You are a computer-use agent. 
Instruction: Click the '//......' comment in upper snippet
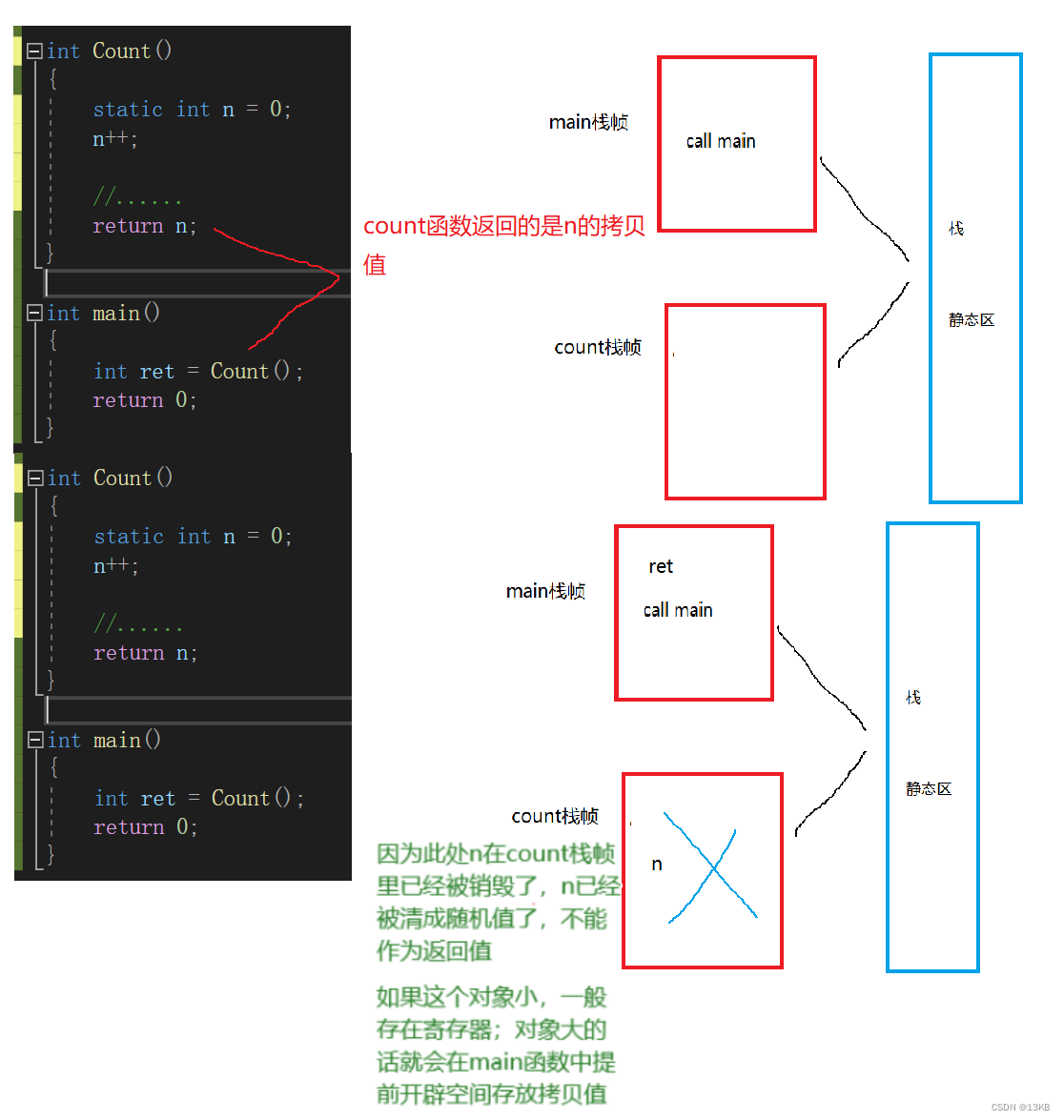click(137, 196)
